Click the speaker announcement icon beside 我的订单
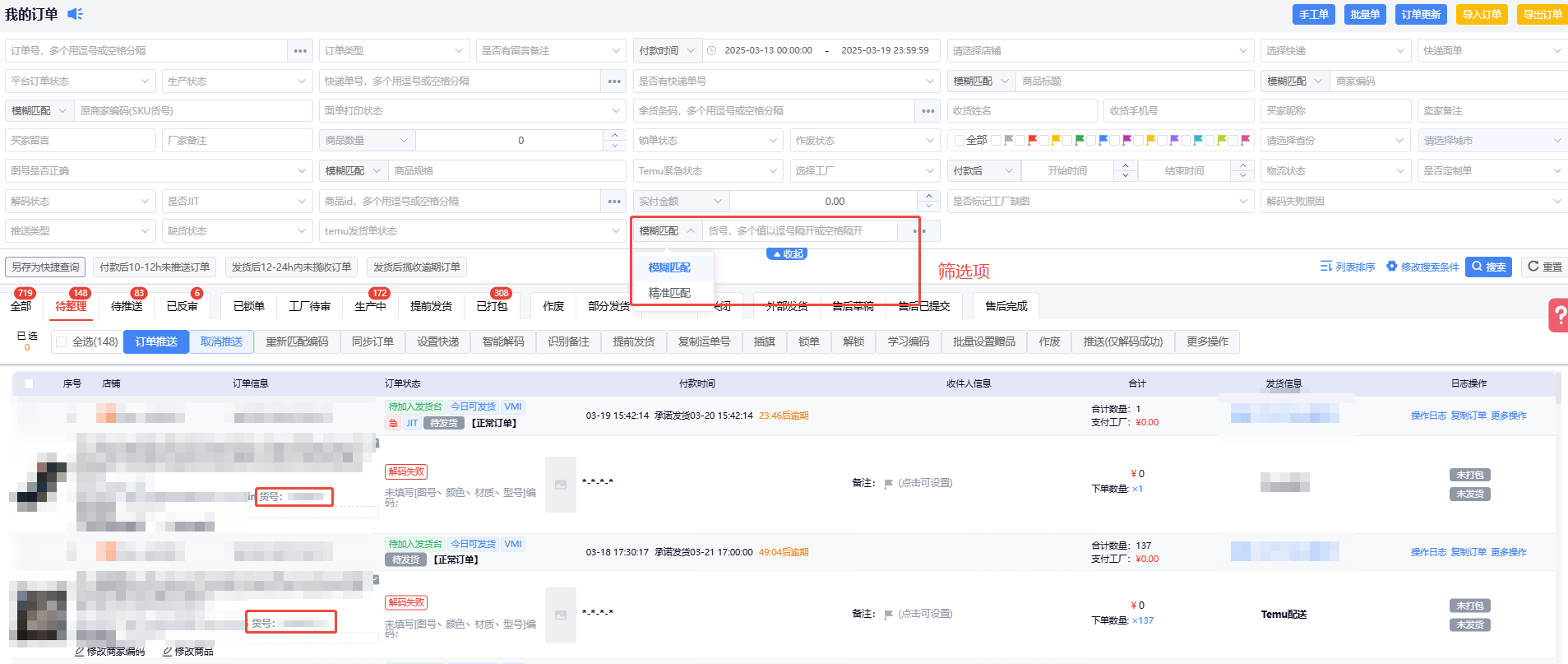 75,14
